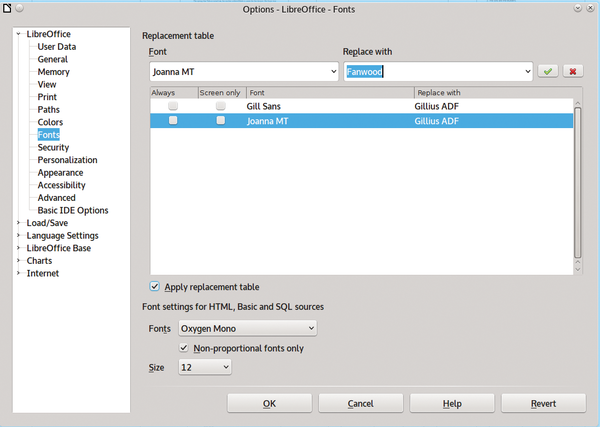Select the Joanna MT row in the replacement table
Viewport: 600px width, 427px height.
click(362, 121)
